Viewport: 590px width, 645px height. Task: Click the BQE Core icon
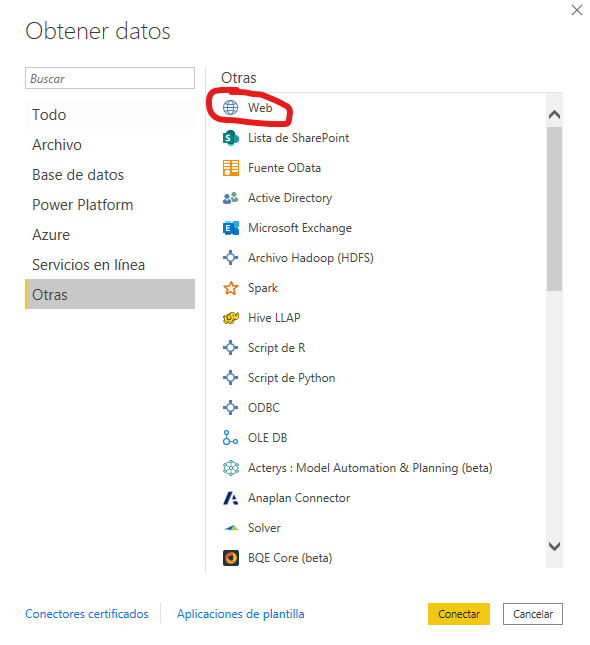point(230,558)
